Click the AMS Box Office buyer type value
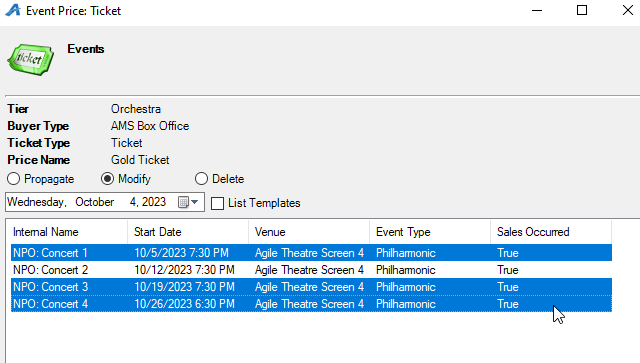This screenshot has height=363, width=640. 150,126
